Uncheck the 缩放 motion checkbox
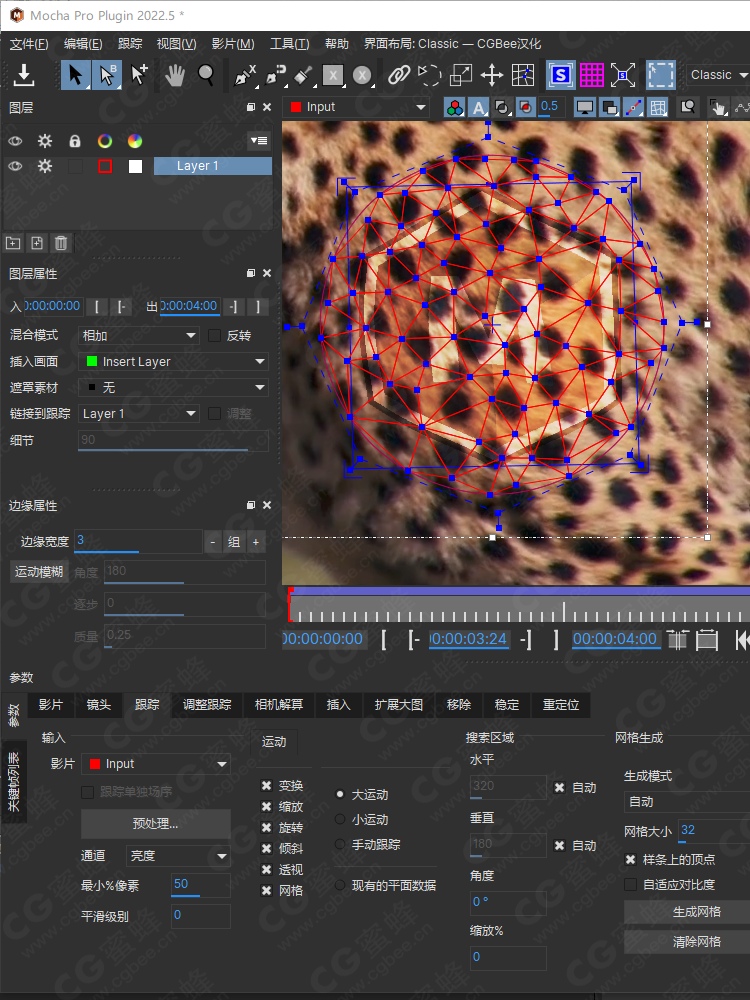The image size is (750, 1000). [267, 807]
